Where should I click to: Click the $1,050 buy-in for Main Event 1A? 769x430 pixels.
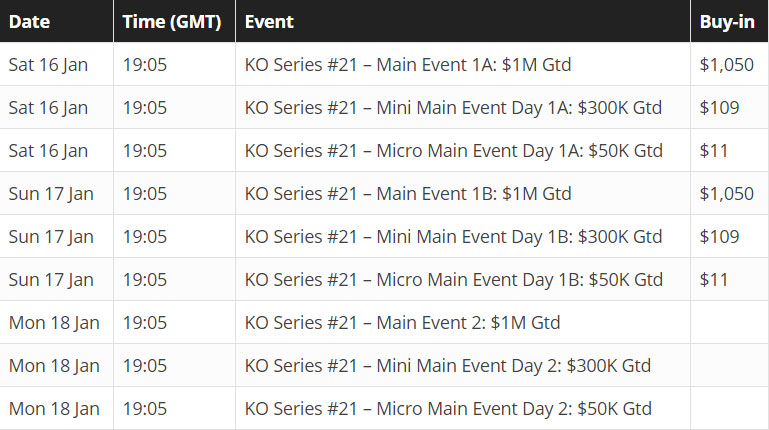pyautogui.click(x=726, y=65)
